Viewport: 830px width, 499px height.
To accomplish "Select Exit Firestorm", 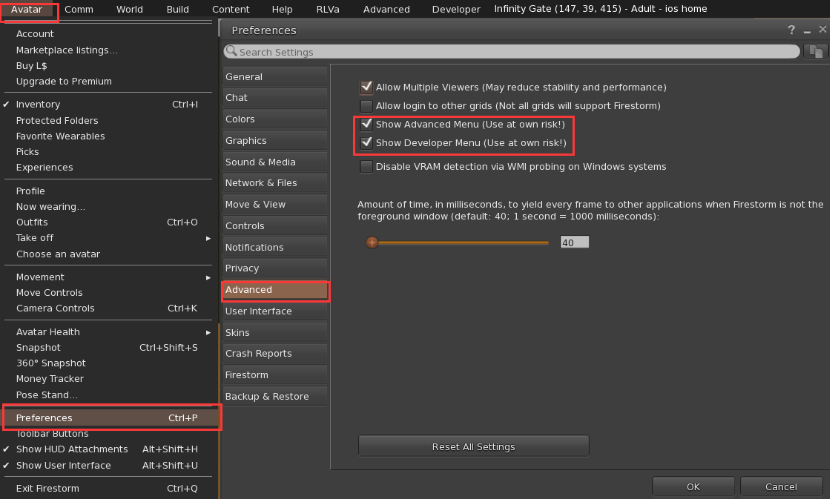I will pos(107,488).
